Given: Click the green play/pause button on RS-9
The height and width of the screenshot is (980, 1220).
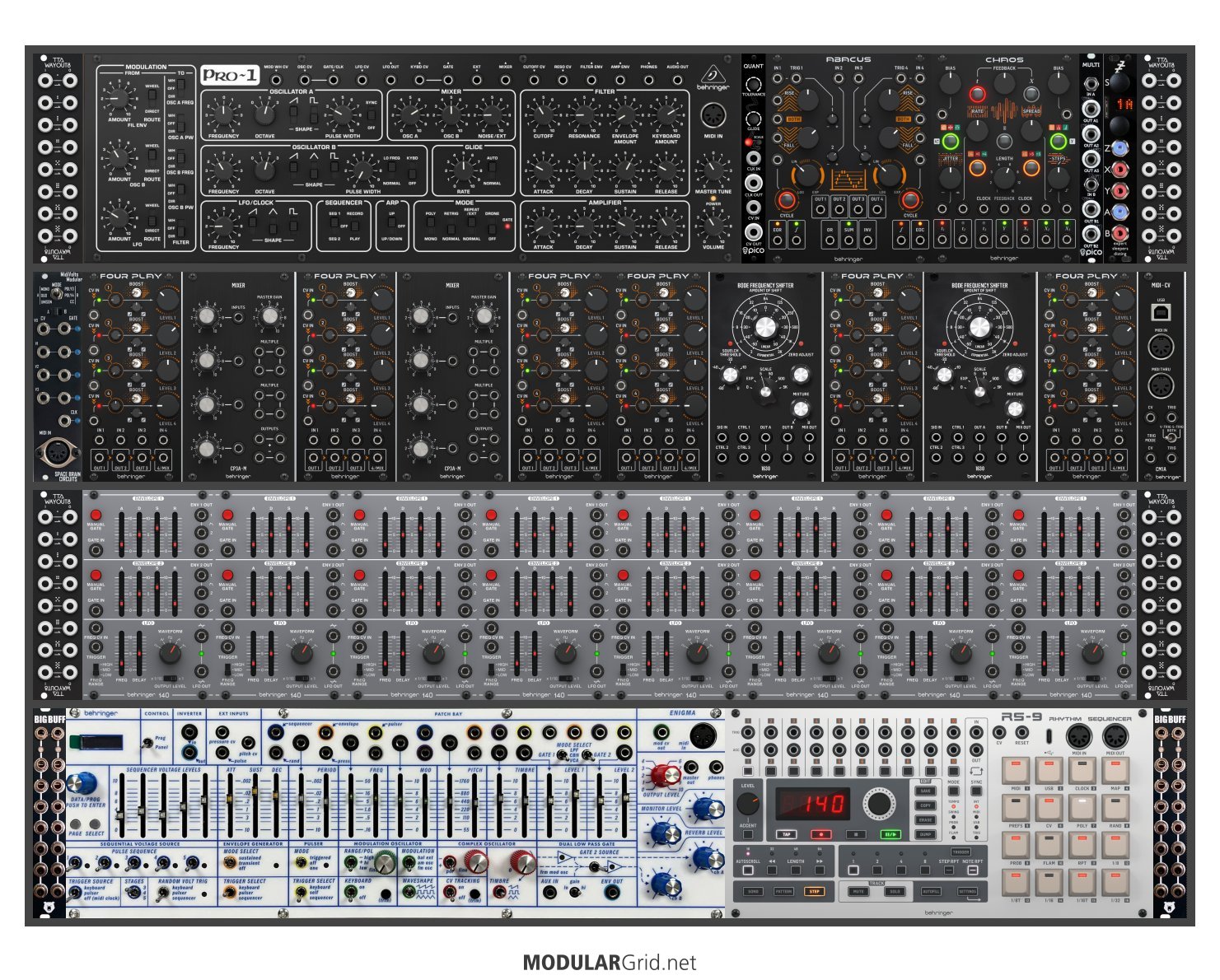Looking at the screenshot, I should tap(890, 834).
